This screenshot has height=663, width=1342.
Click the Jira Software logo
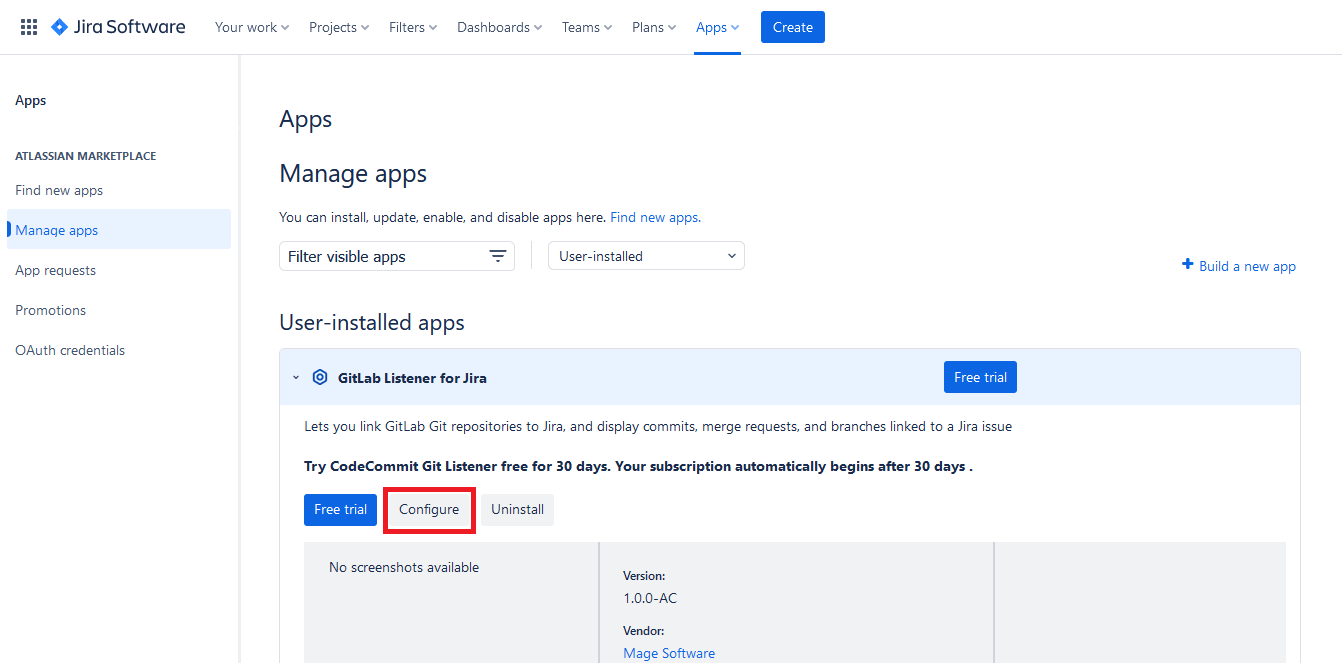tap(118, 27)
